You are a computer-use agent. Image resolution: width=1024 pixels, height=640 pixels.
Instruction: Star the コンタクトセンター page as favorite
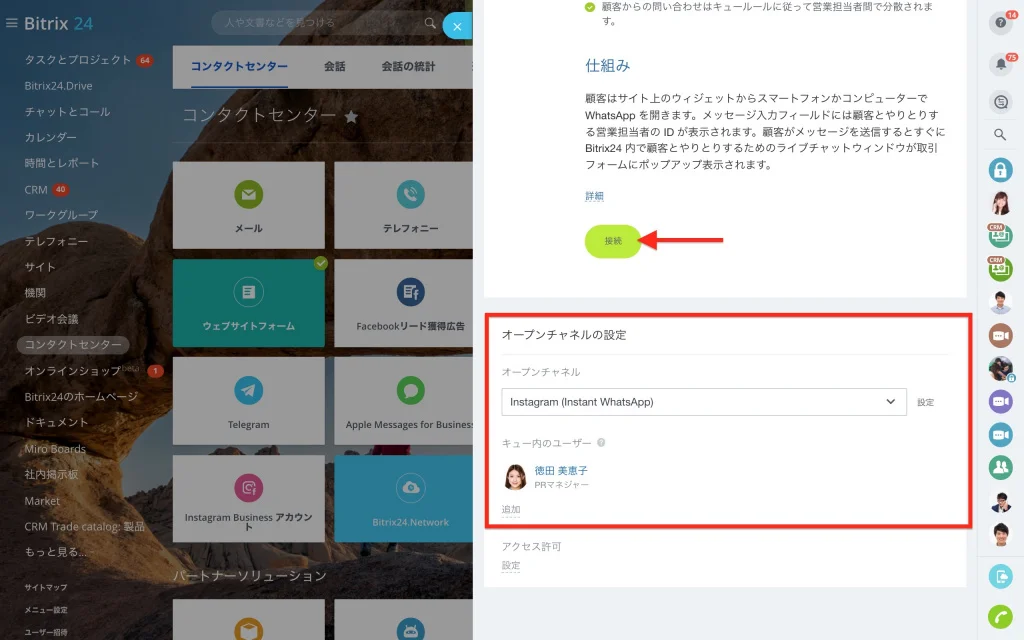click(x=351, y=117)
